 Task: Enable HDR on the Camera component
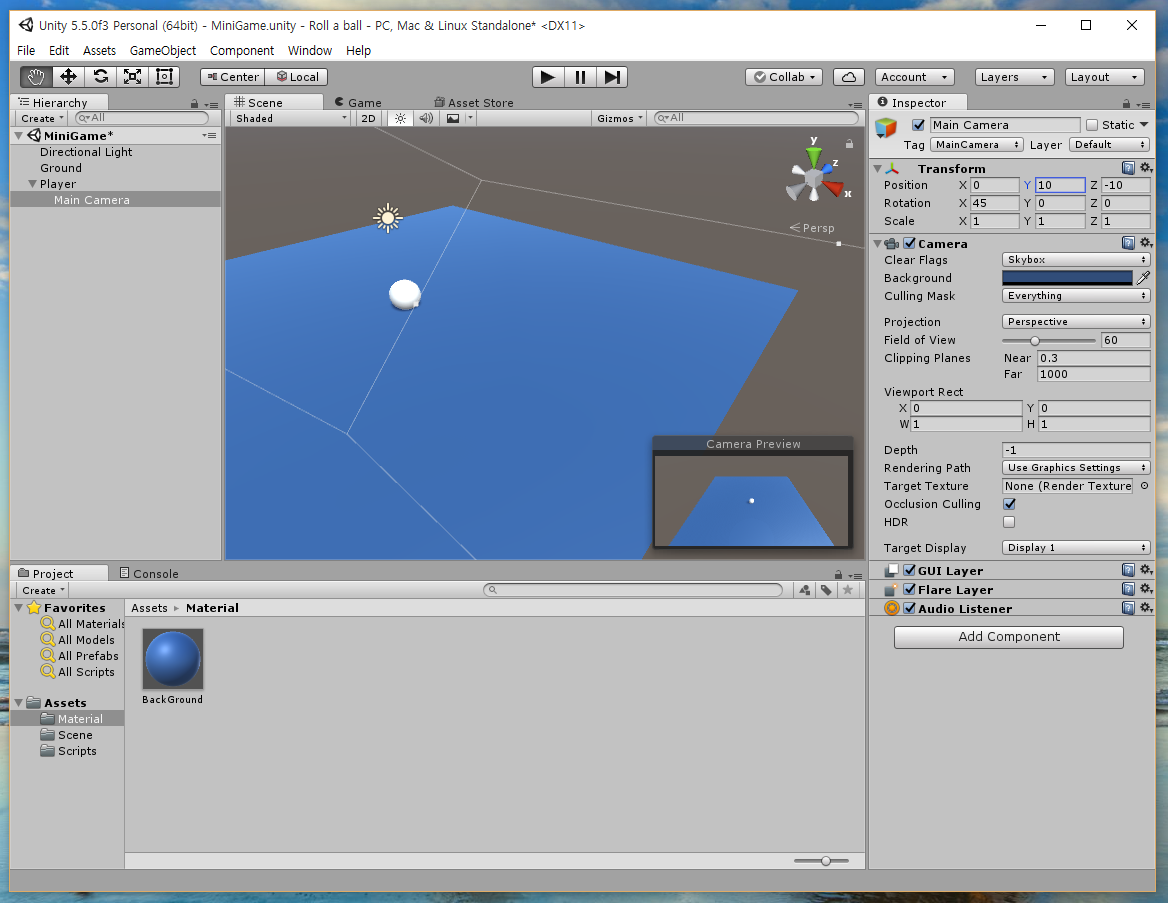coord(1009,522)
